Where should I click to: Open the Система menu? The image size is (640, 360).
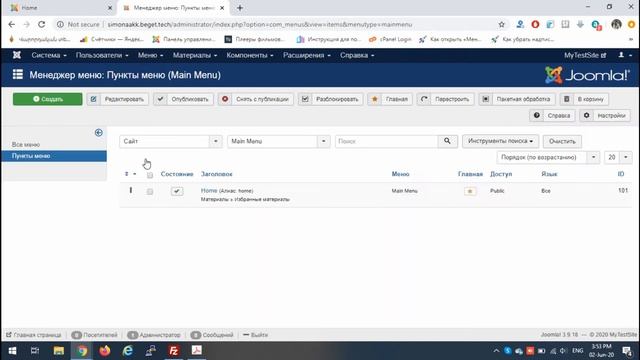click(x=49, y=55)
